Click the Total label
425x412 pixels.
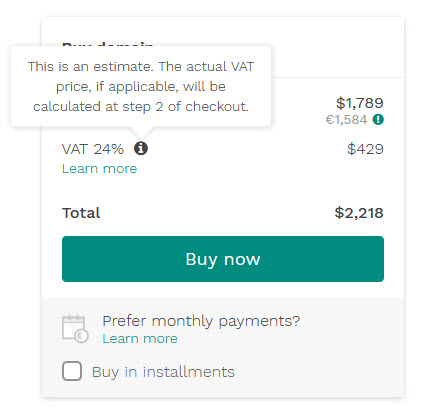pos(81,213)
